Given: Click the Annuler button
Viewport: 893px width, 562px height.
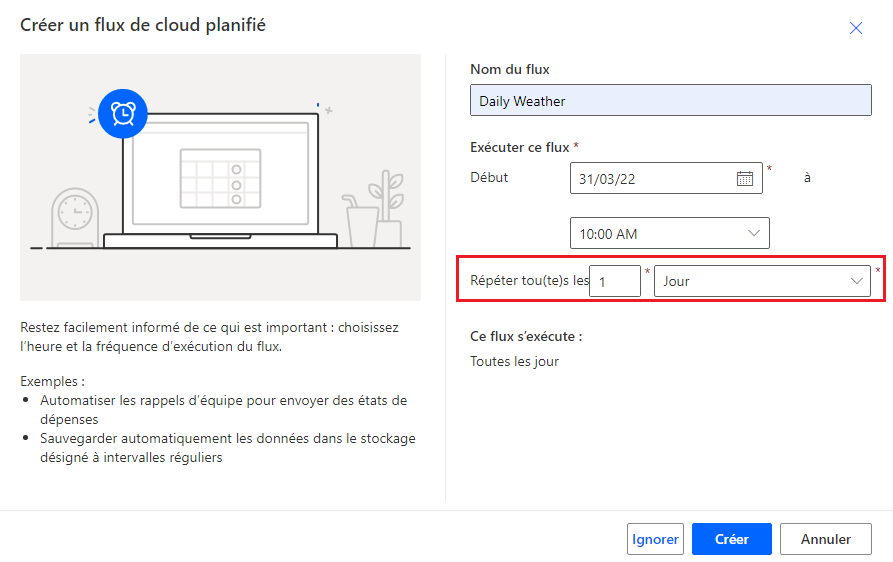Looking at the screenshot, I should click(x=826, y=539).
